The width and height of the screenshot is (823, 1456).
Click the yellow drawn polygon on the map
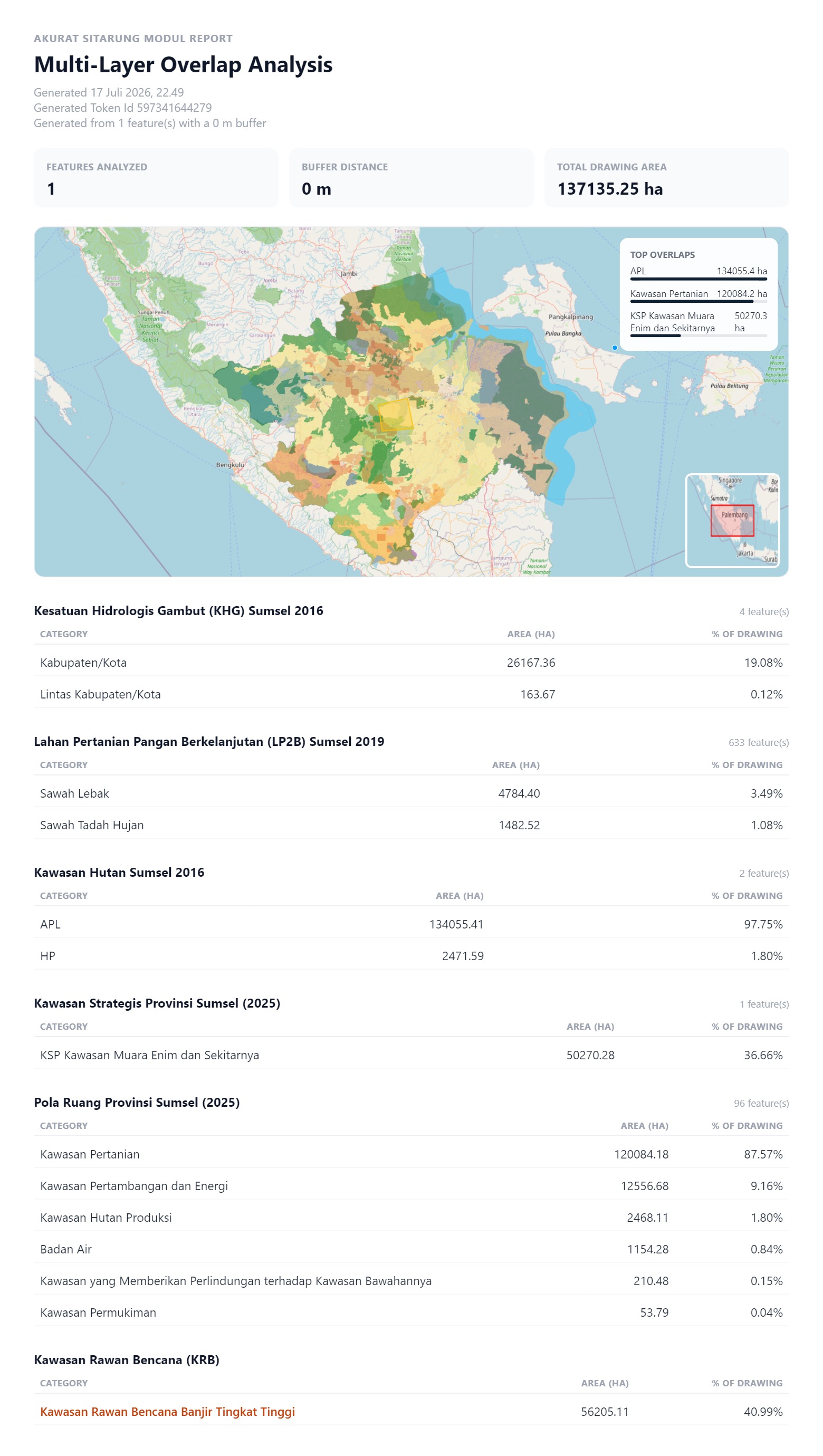click(x=395, y=415)
